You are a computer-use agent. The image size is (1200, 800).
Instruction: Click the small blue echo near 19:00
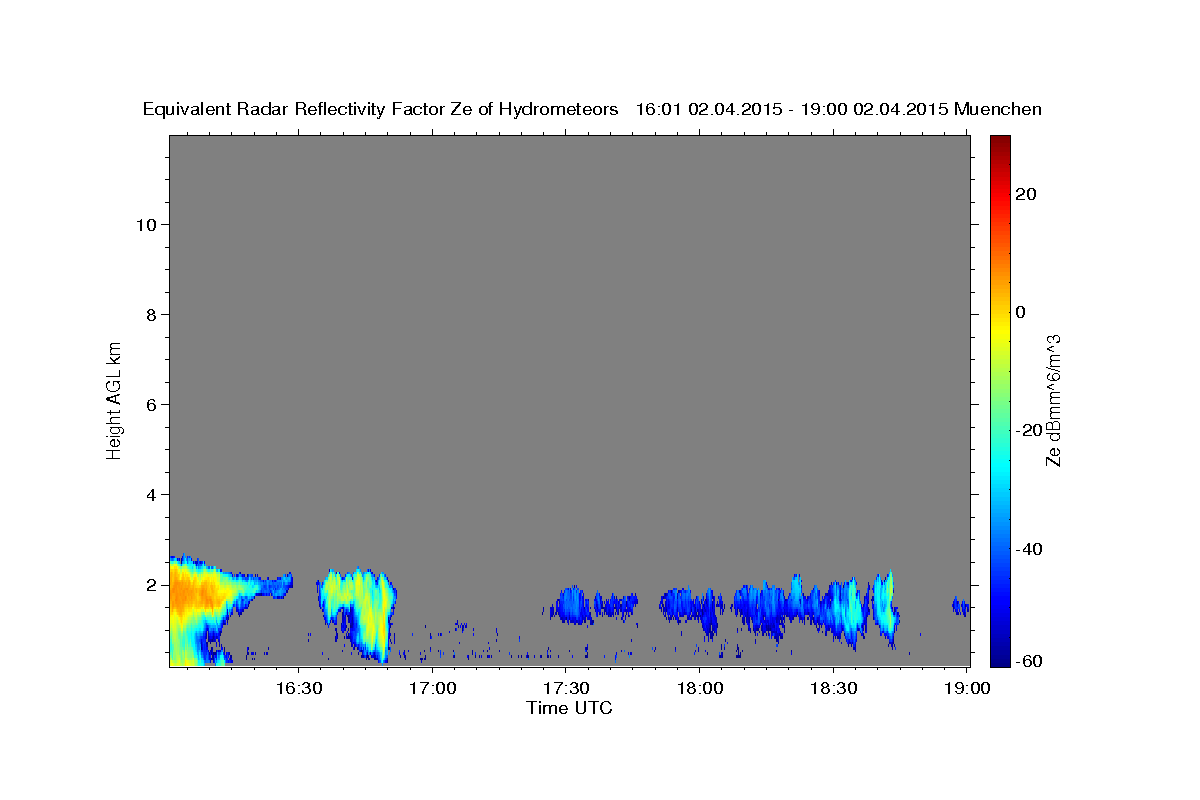click(960, 606)
